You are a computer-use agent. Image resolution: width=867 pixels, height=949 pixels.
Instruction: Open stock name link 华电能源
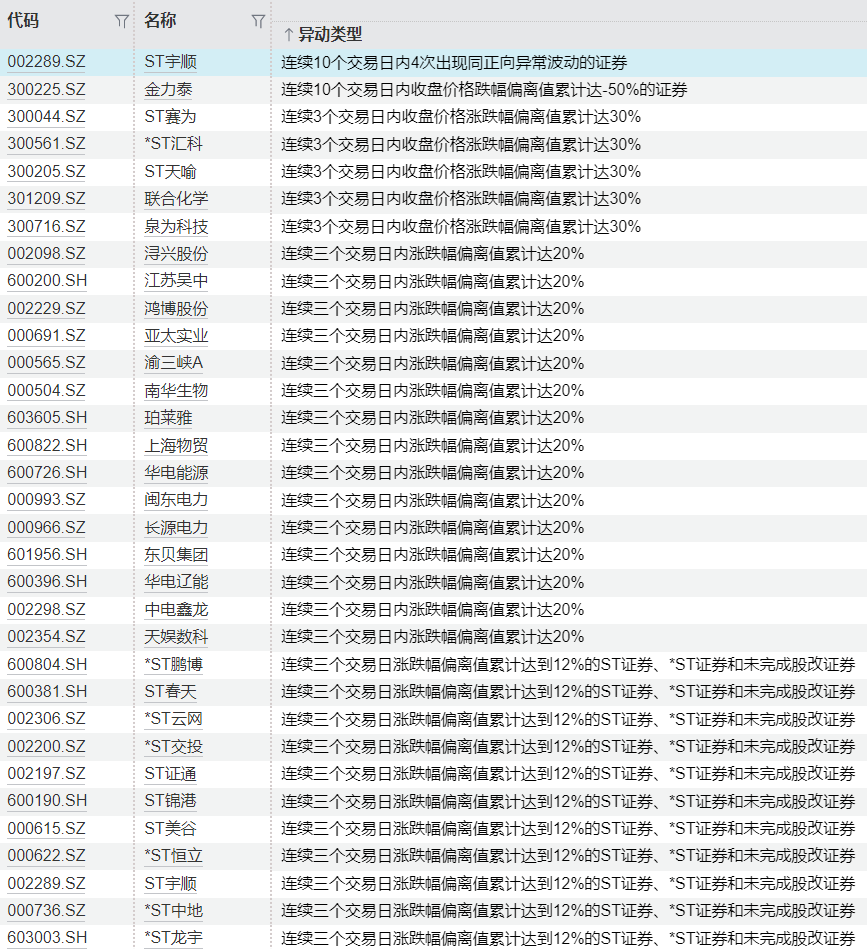[x=176, y=473]
